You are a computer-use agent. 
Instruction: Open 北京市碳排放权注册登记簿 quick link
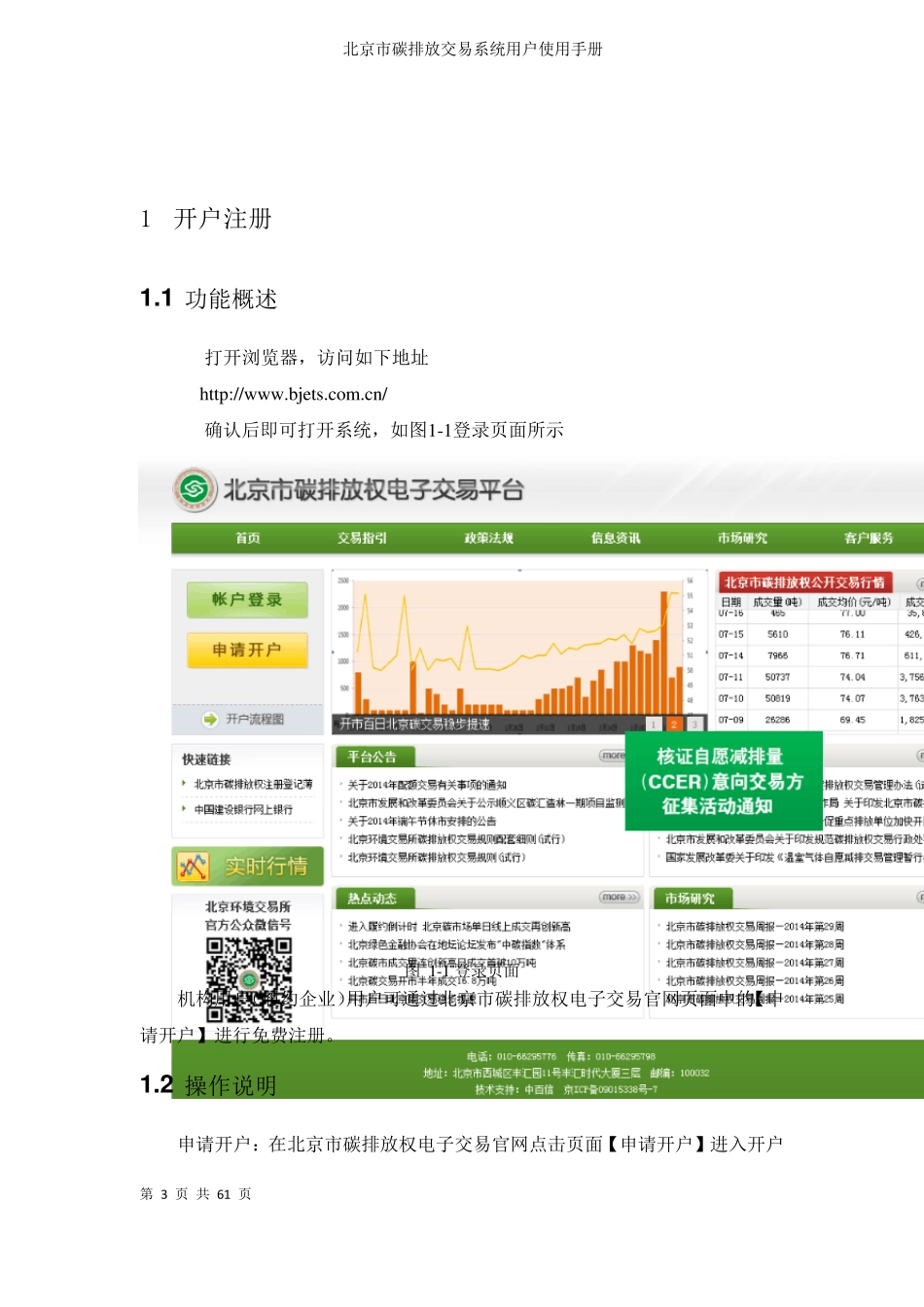click(x=253, y=784)
